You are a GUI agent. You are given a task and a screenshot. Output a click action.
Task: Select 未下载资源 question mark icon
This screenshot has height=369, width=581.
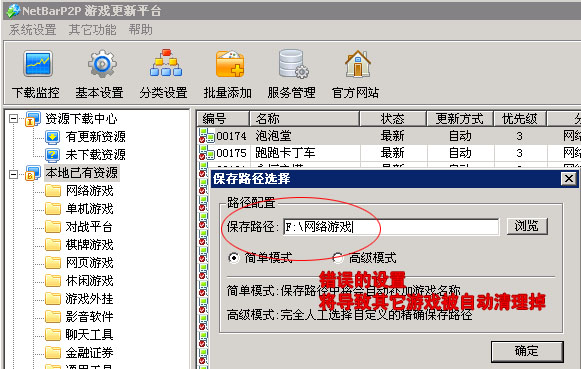[x=52, y=154]
